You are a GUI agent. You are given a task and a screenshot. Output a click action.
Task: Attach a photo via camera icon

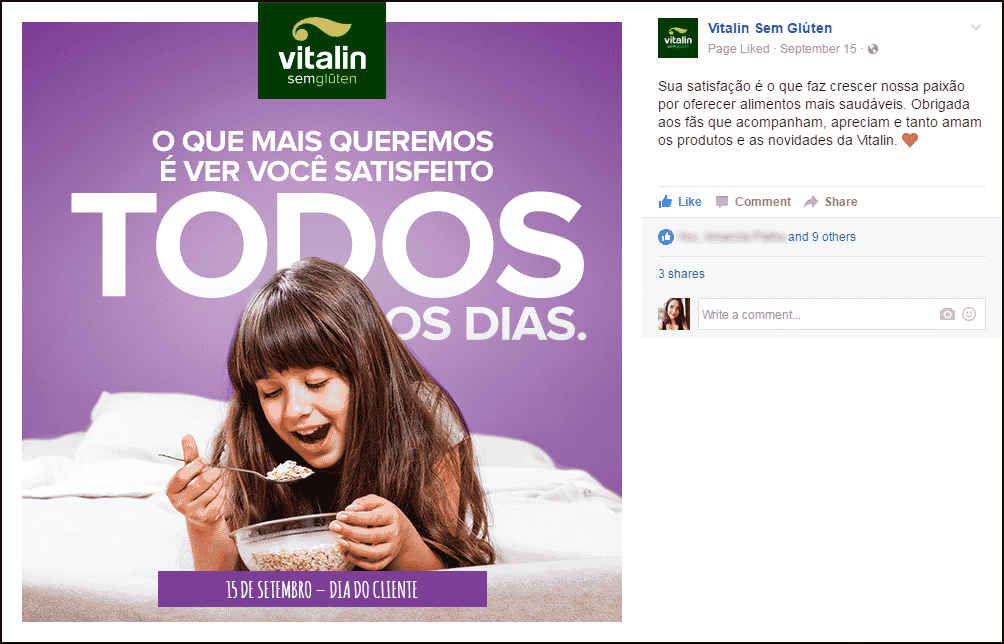coord(947,314)
